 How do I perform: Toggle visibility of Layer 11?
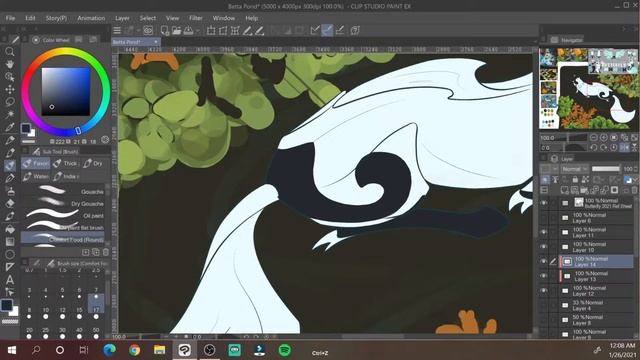click(544, 232)
